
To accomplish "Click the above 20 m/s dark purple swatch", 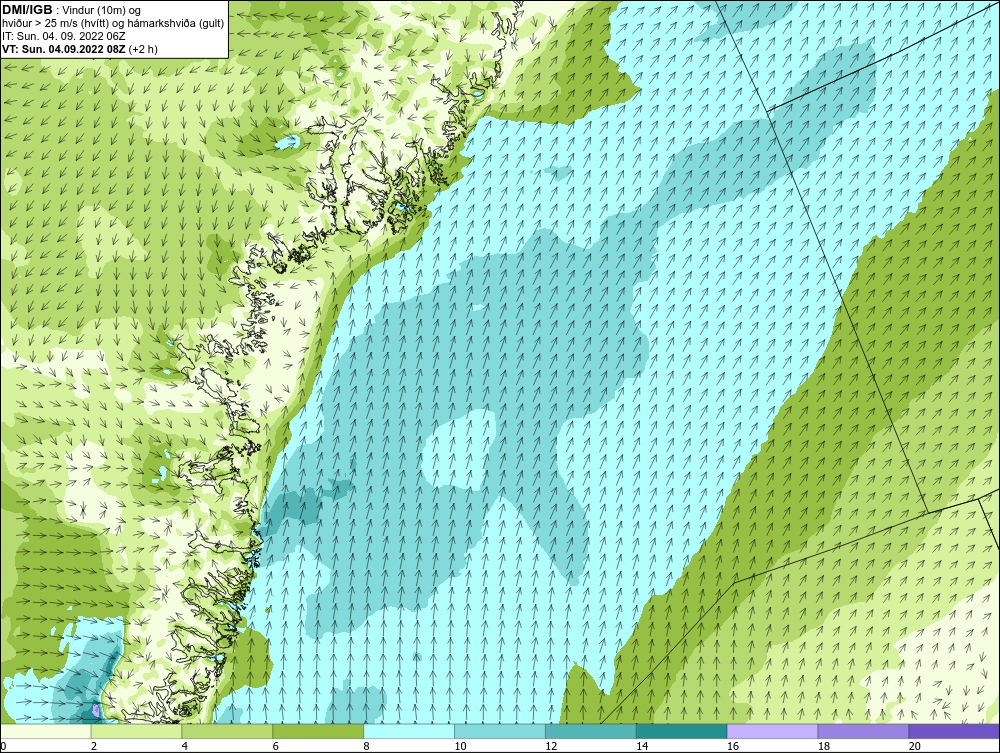I will [x=954, y=731].
